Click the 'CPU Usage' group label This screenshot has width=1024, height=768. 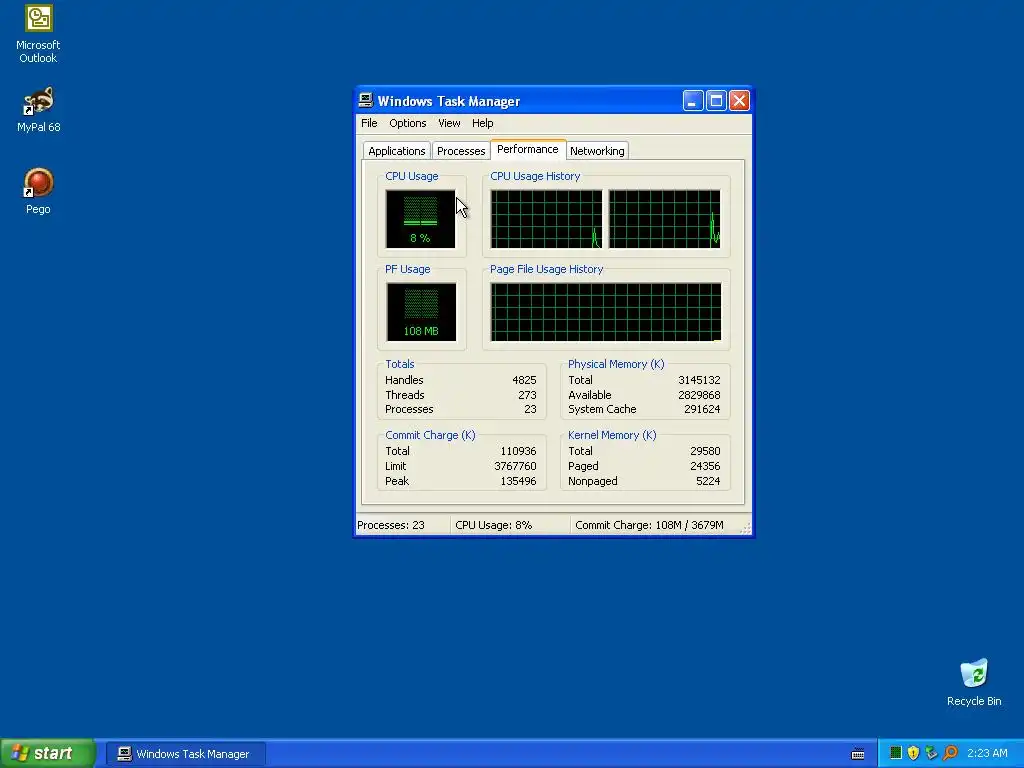pos(411,176)
